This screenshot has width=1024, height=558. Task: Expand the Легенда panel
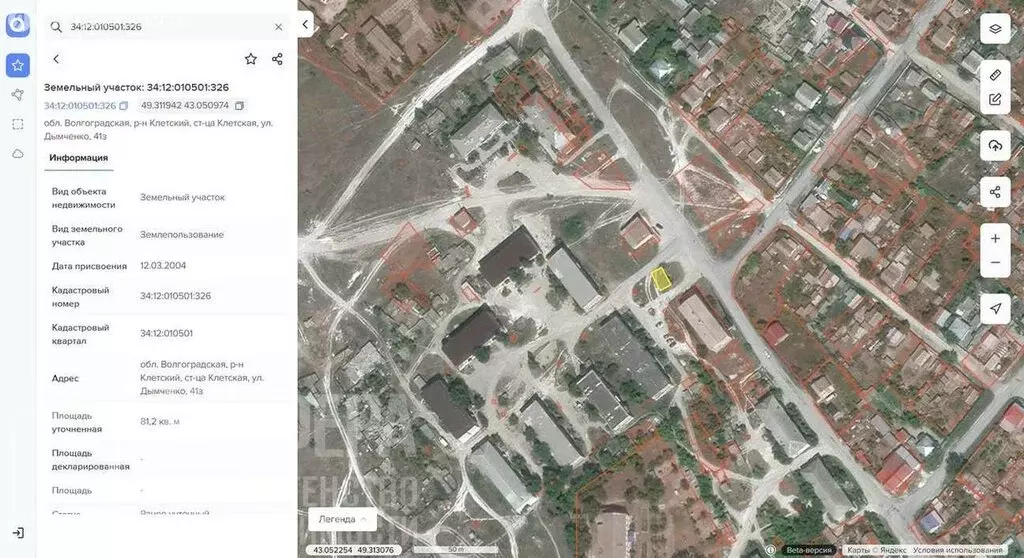point(342,519)
